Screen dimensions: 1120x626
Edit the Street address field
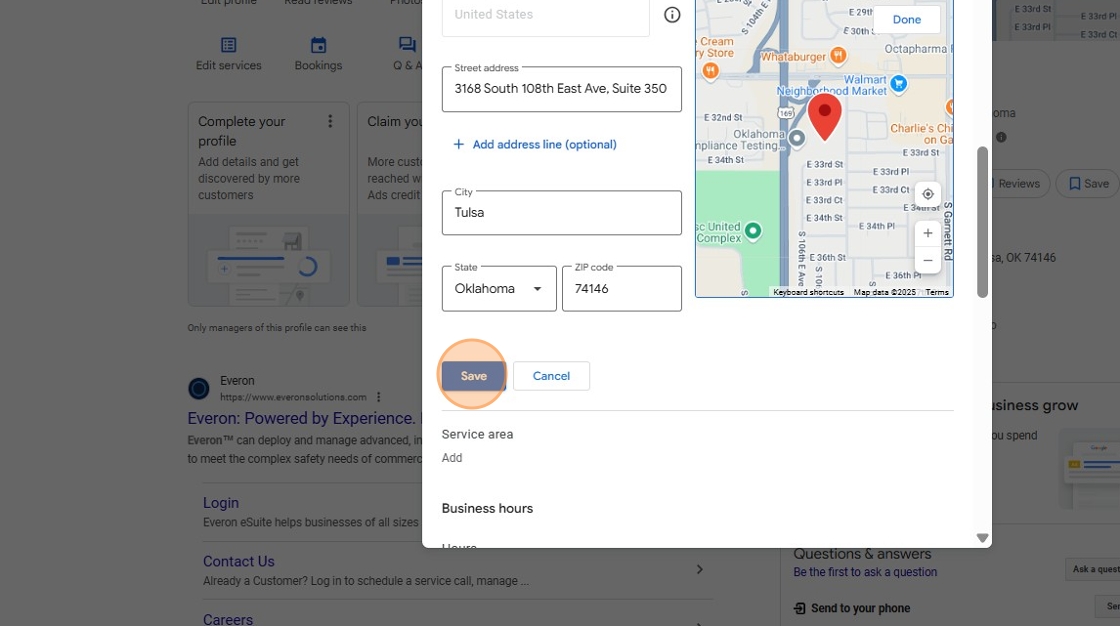561,89
